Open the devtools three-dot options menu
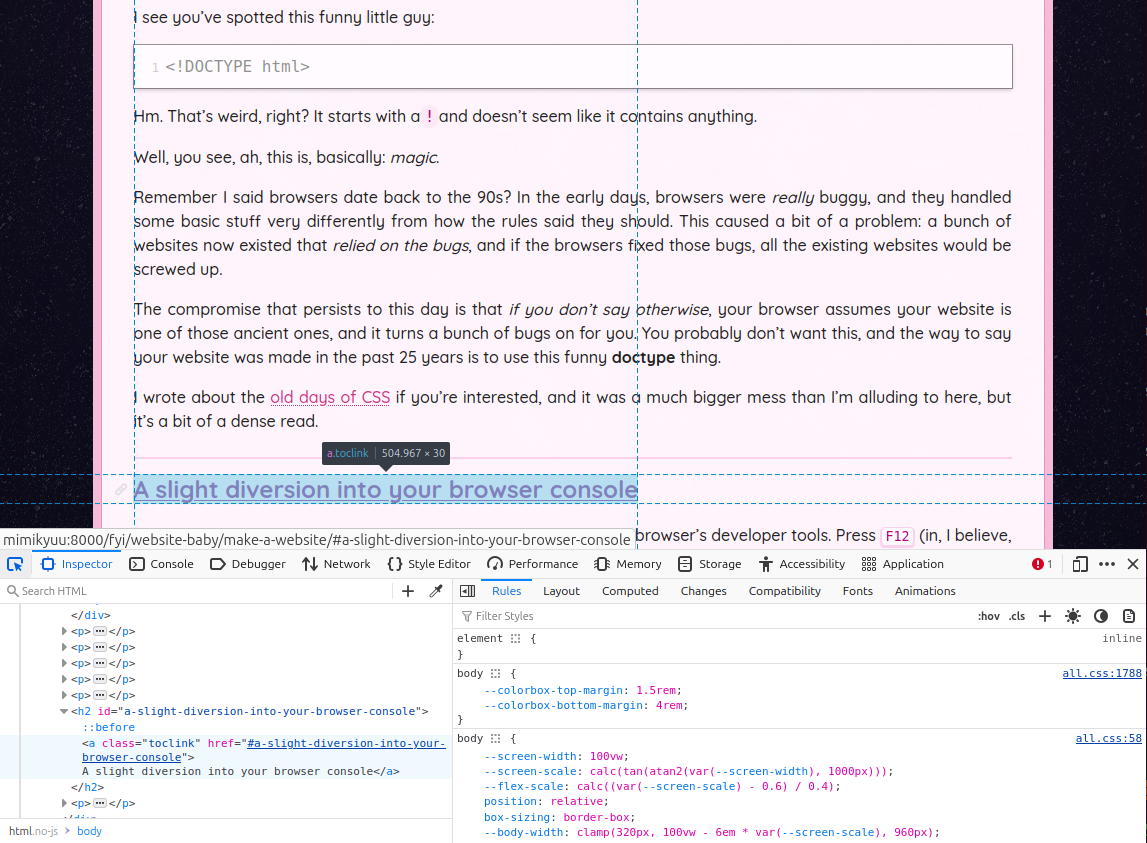 point(1106,564)
